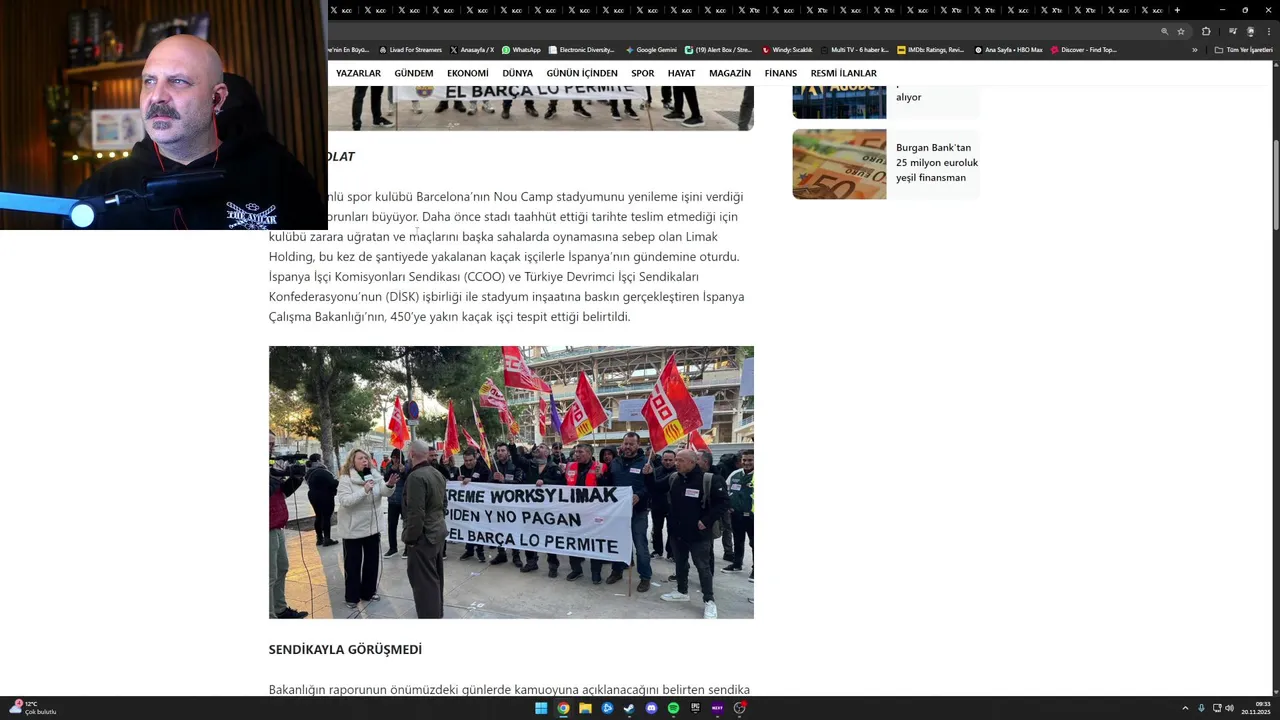The image size is (1280, 720).
Task: Select GÜNÜN İÇİNDEN in site navigation
Action: click(x=582, y=73)
